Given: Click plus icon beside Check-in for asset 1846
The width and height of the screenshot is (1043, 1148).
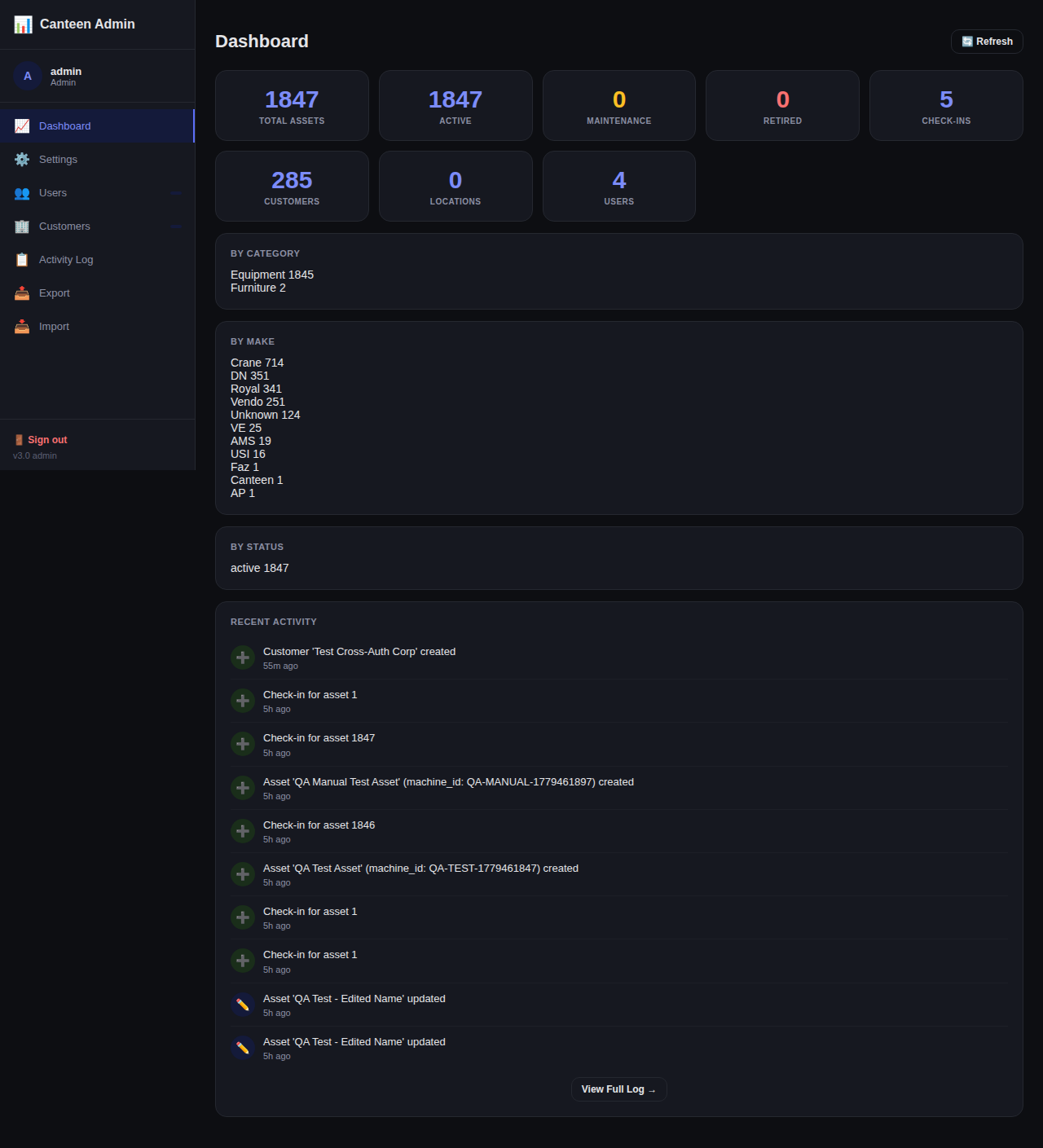Looking at the screenshot, I should coord(243,831).
